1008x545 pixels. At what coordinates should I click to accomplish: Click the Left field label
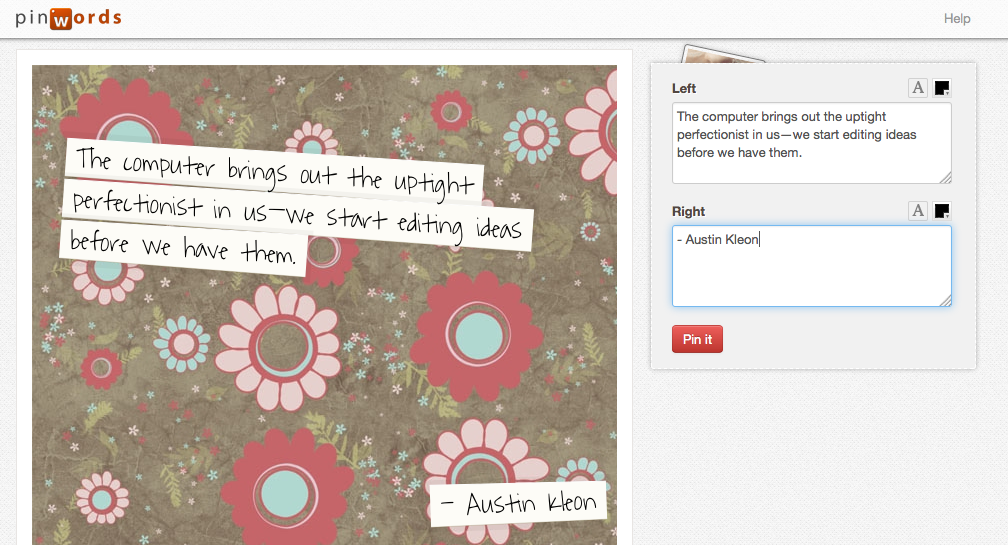pyautogui.click(x=684, y=89)
